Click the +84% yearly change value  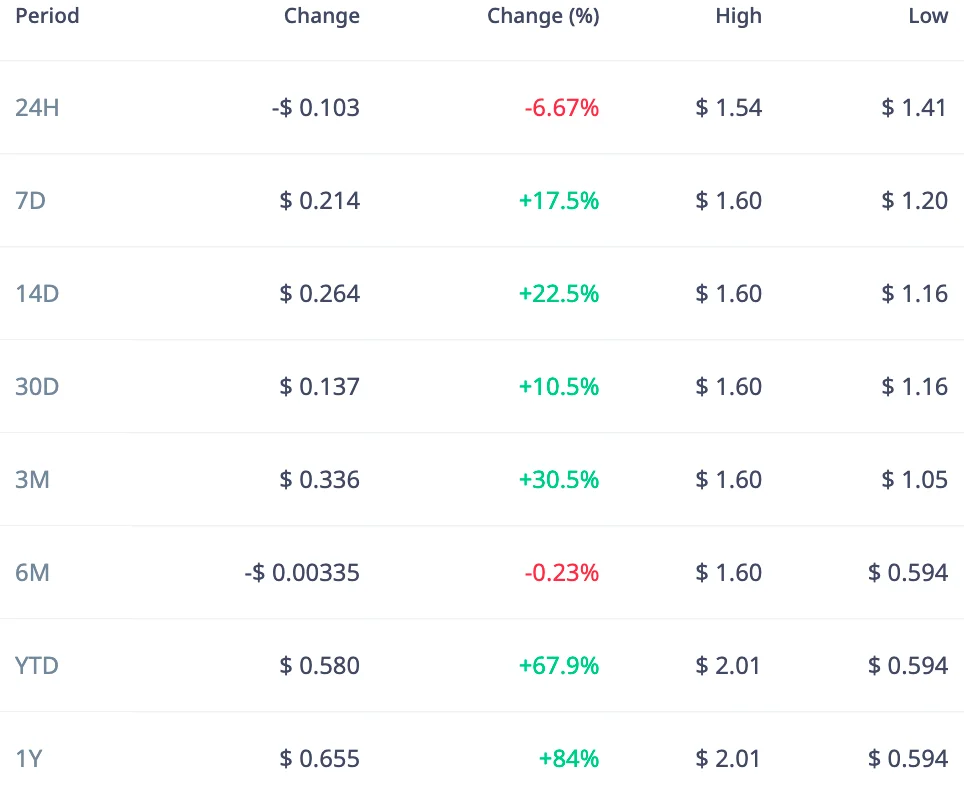(x=568, y=759)
